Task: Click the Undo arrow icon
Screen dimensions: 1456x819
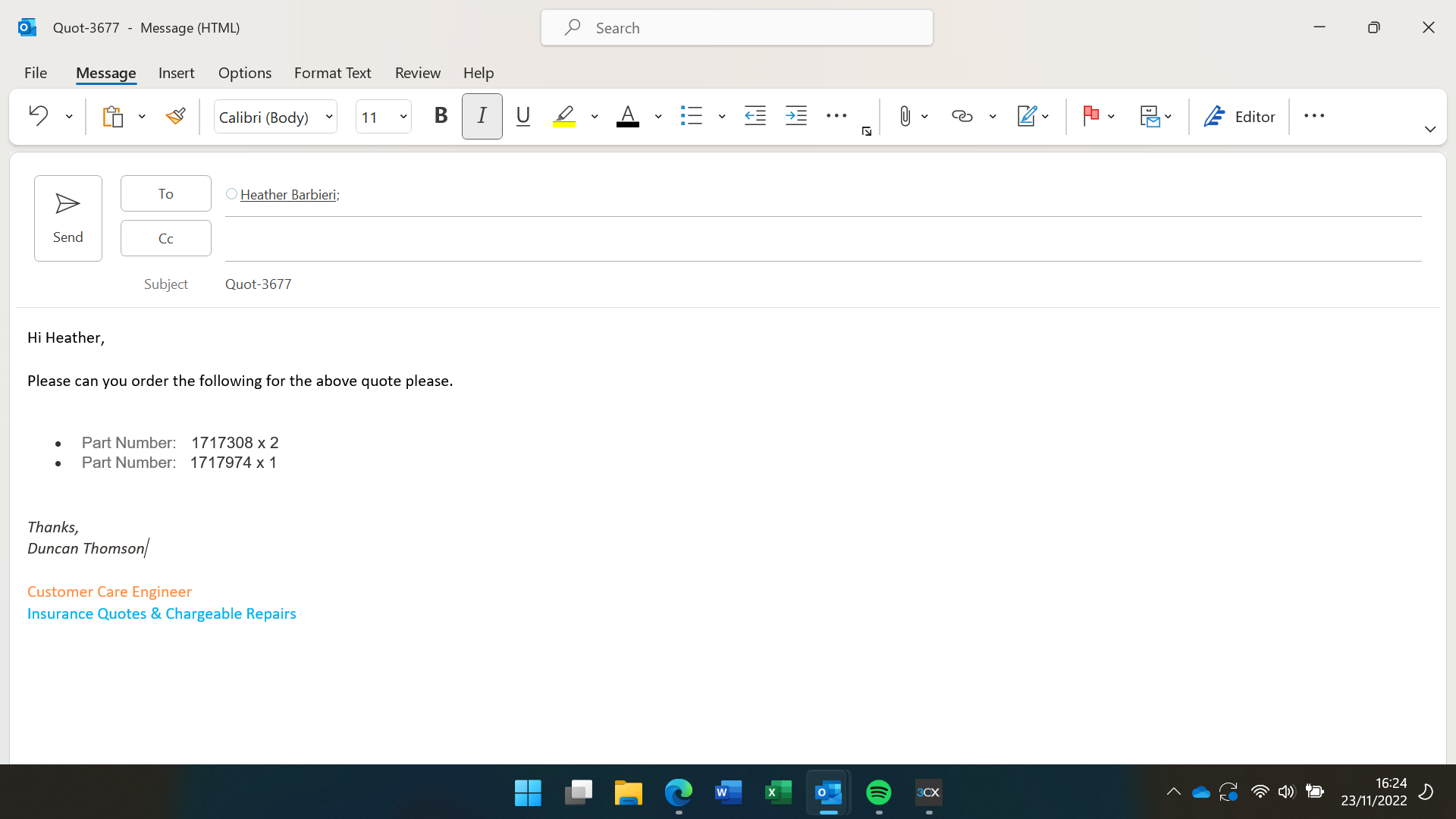Action: (38, 116)
